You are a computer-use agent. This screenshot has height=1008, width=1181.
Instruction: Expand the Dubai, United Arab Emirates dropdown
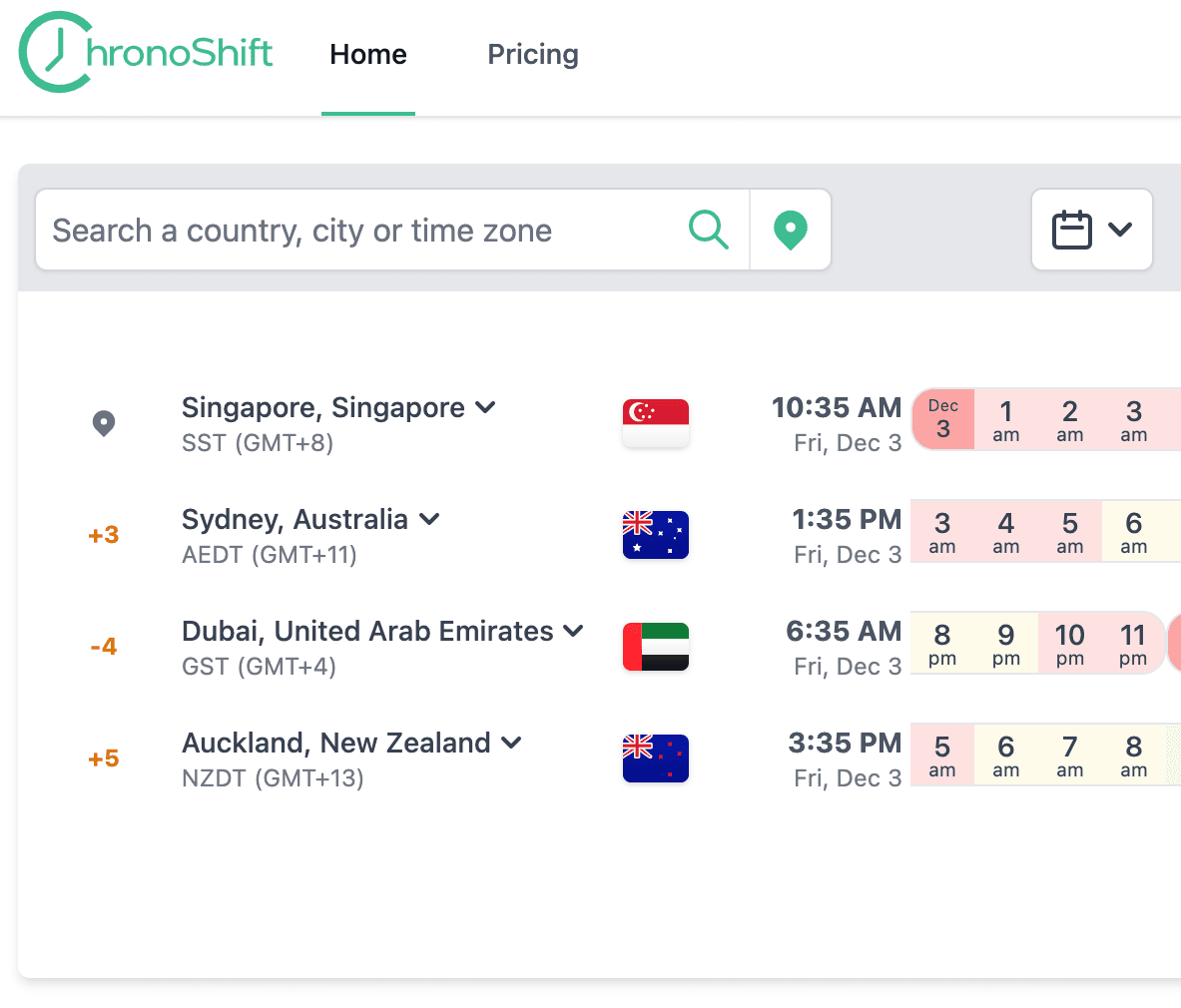[574, 631]
